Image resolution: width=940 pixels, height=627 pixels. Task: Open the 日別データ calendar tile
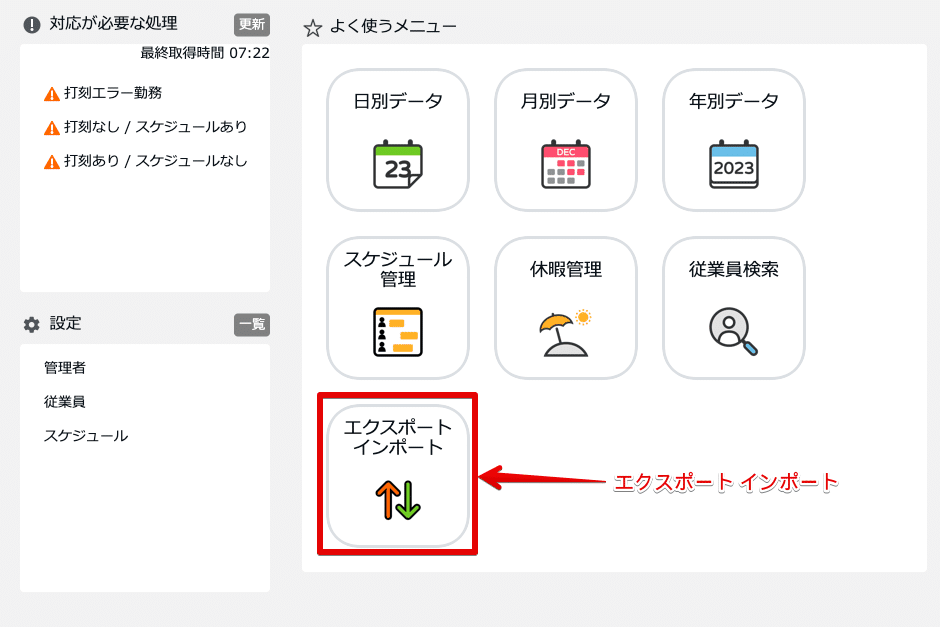click(x=398, y=140)
